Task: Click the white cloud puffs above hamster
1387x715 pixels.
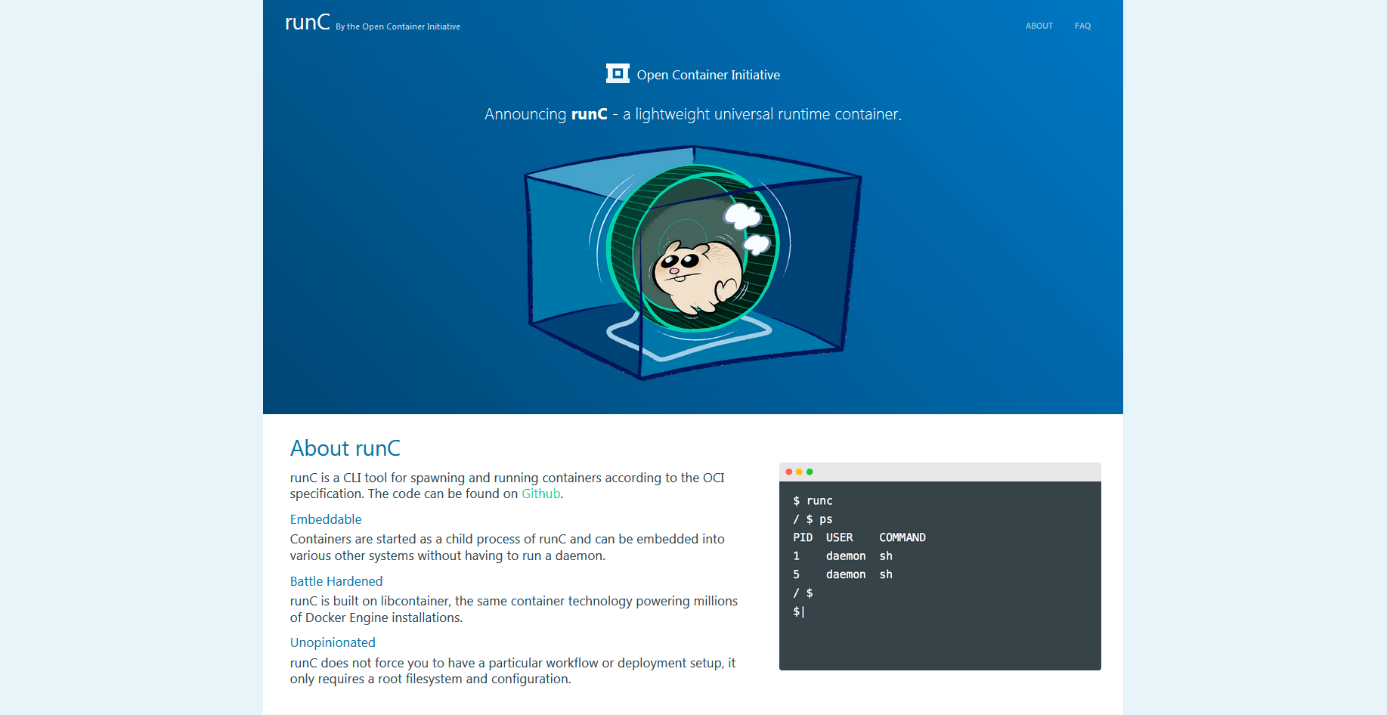Action: (747, 226)
